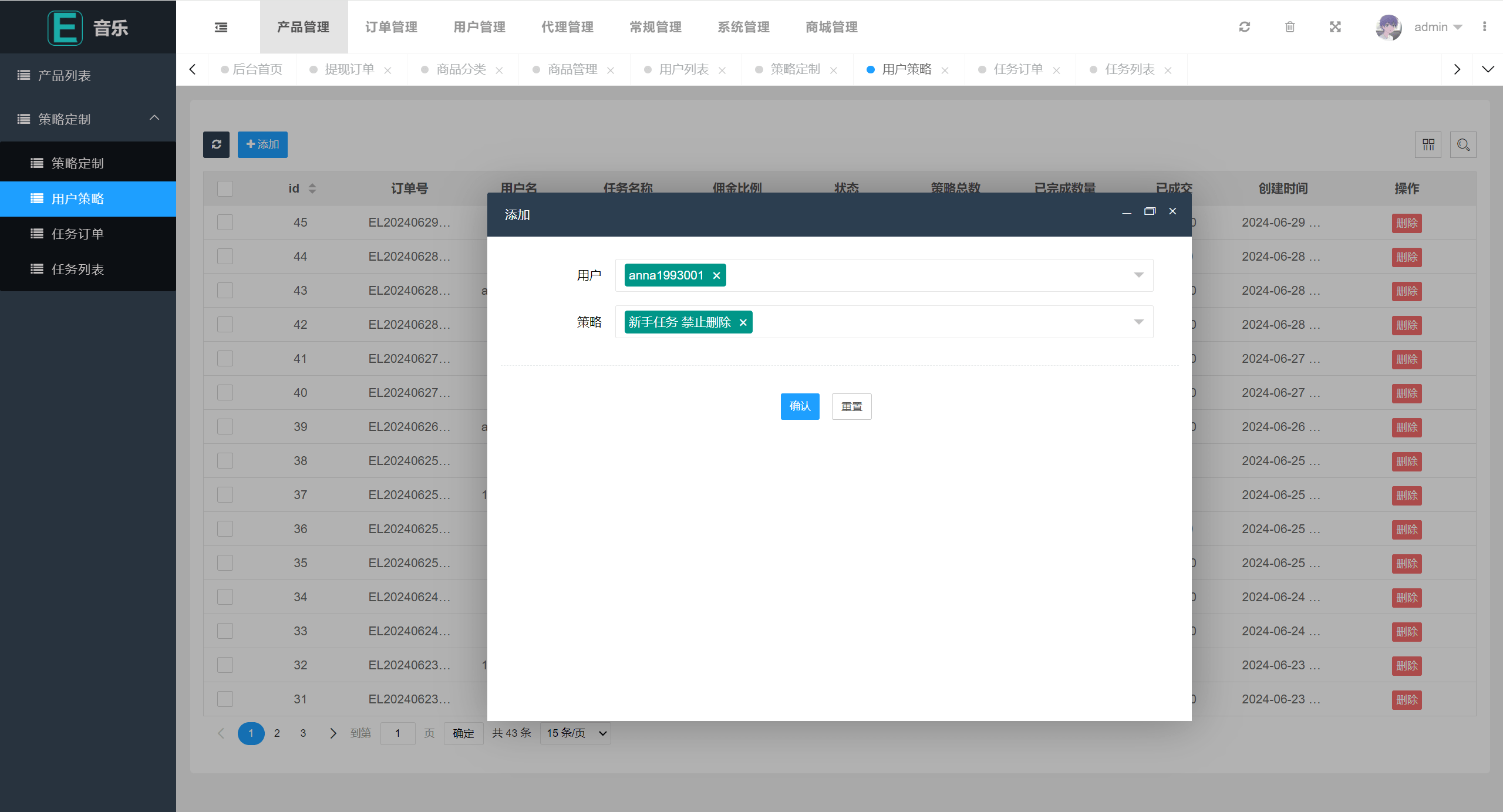Open the 用户 dropdown arrow in the dialog
This screenshot has height=812, width=1503.
tap(1138, 275)
